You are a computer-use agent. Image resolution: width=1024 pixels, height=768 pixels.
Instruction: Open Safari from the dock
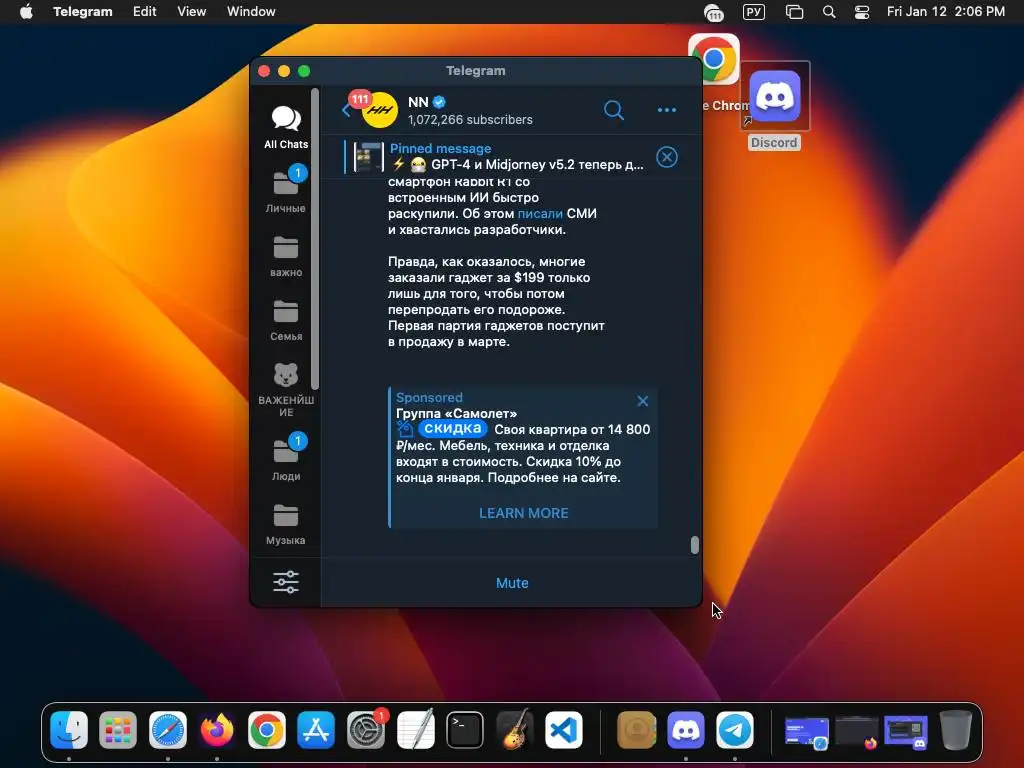(x=168, y=729)
